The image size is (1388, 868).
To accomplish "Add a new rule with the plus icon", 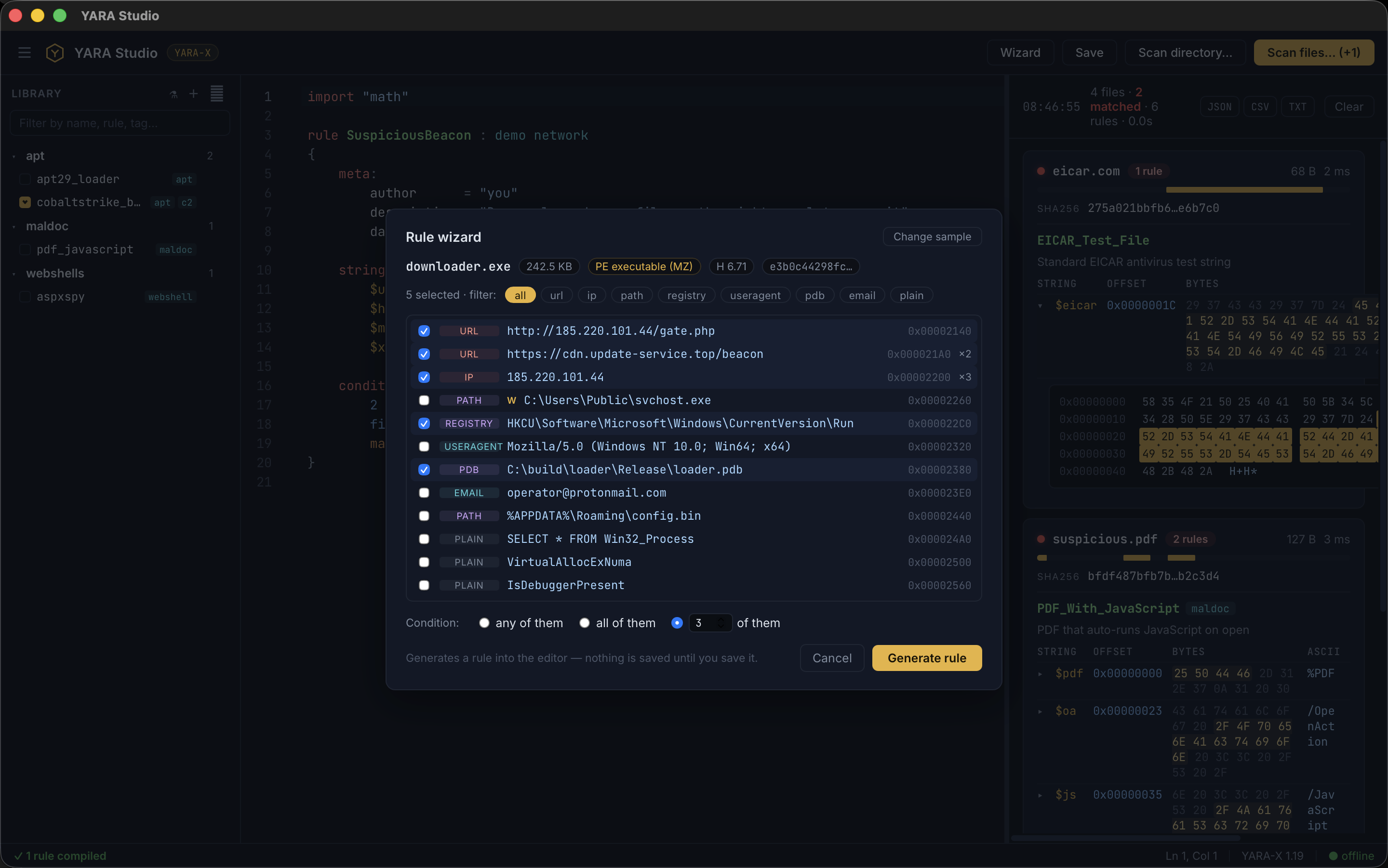I will coord(194,93).
